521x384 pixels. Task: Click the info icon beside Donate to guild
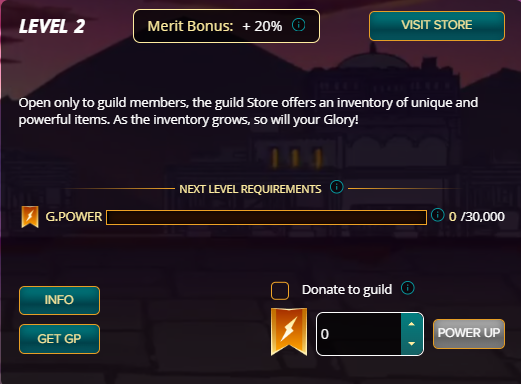pyautogui.click(x=408, y=288)
